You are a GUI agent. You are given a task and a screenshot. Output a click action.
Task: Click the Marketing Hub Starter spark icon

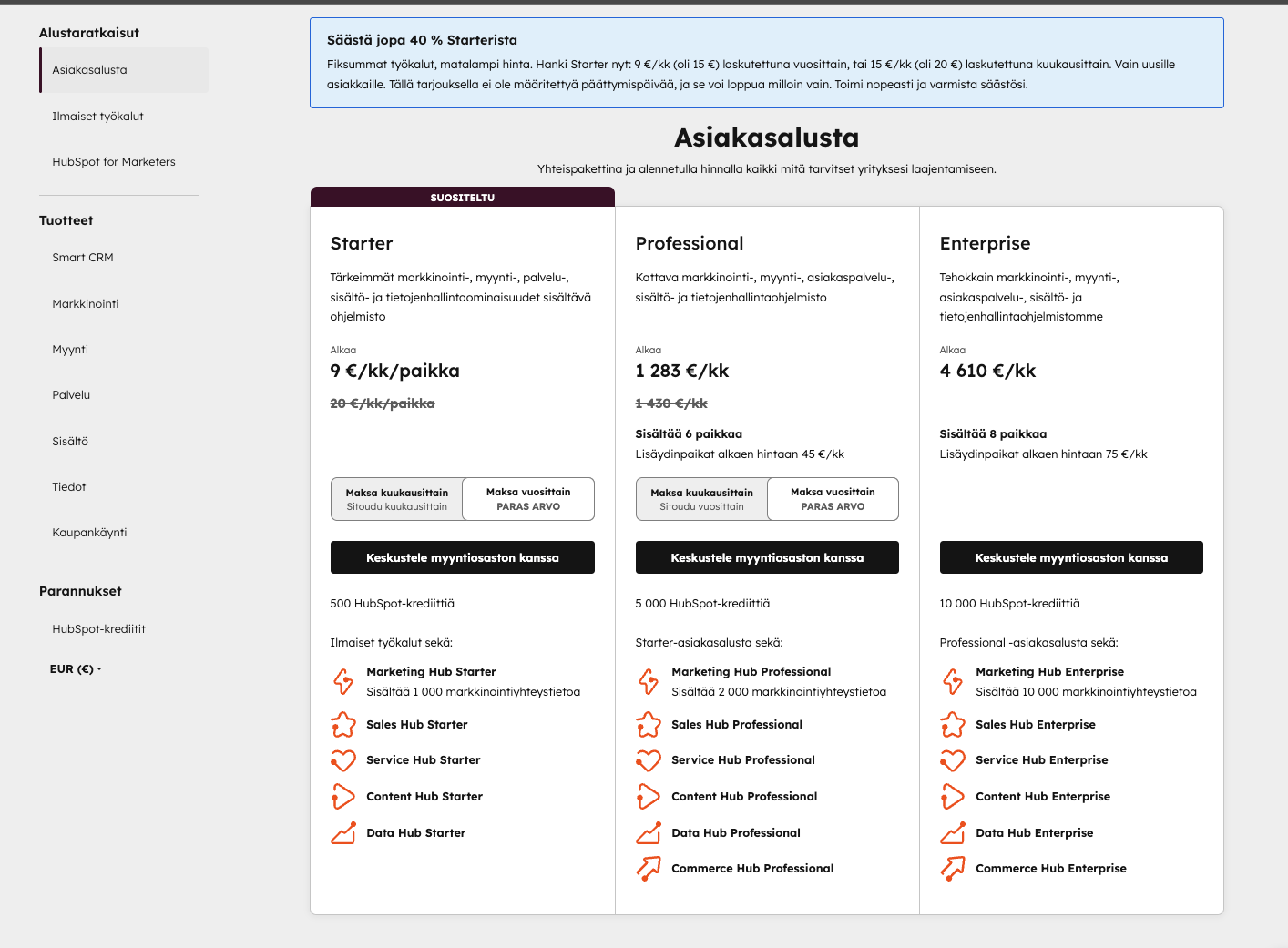(343, 681)
